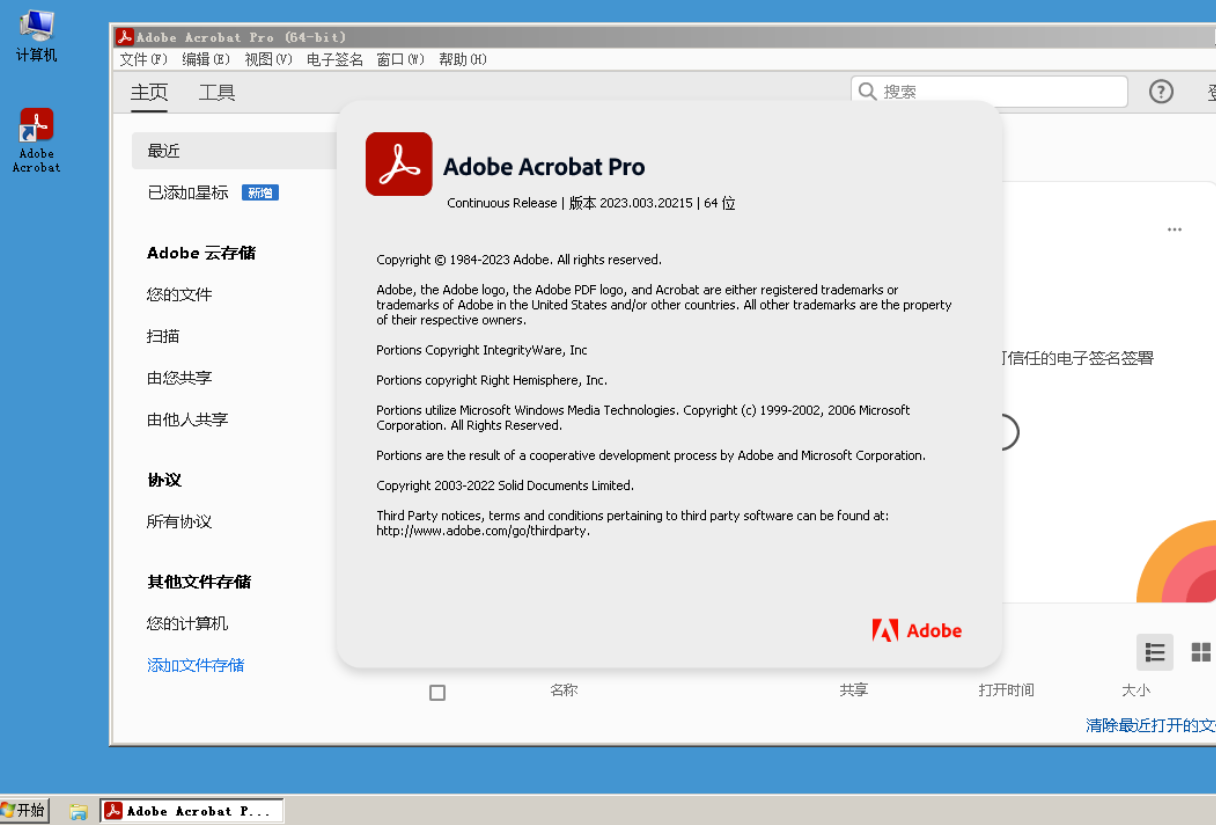Switch to list view layout icon
The image size is (1216, 825).
tap(1155, 652)
